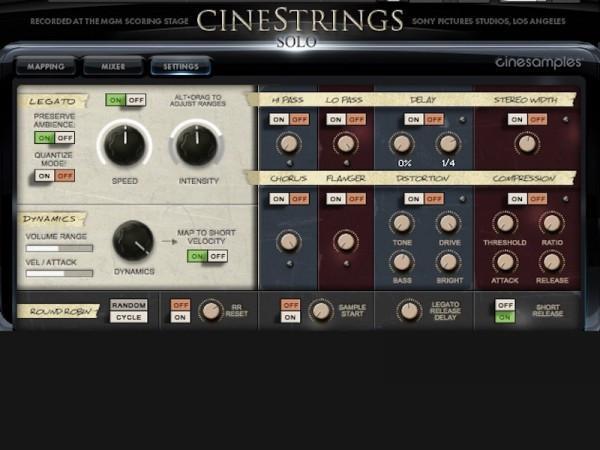Turn Delay effect OFF
The width and height of the screenshot is (600, 450).
pos(434,119)
